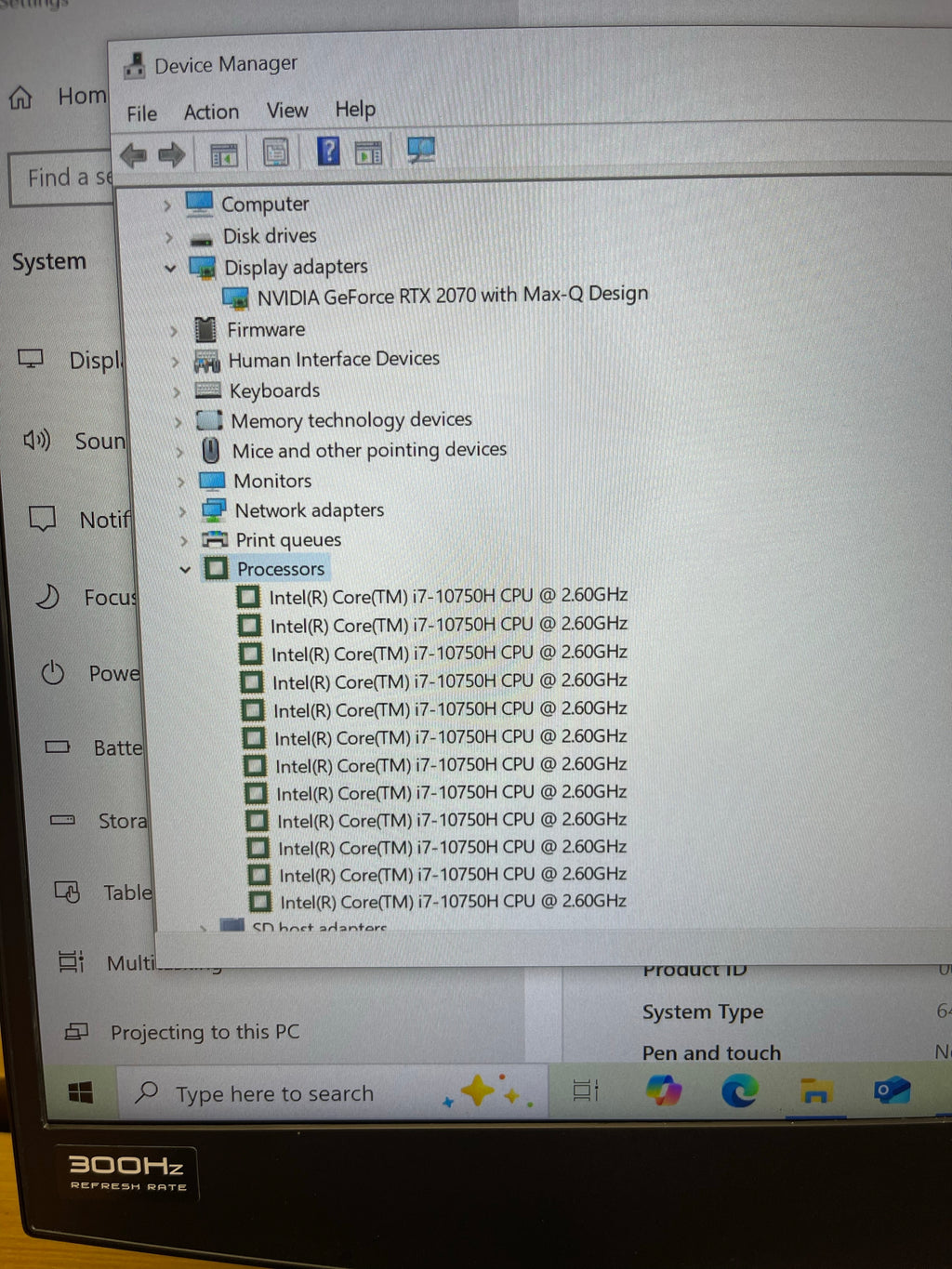Expand the Print queues node
This screenshot has height=1269, width=952.
point(184,541)
